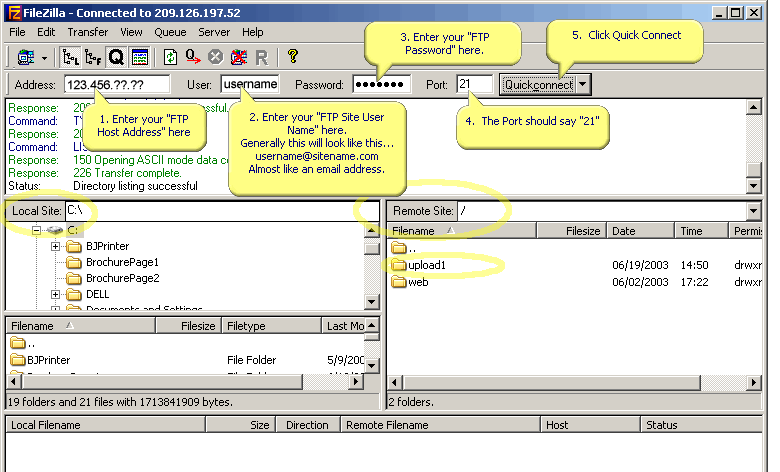Click the disconnect from server icon
Viewport: 780px width, 472px height.
[239, 58]
